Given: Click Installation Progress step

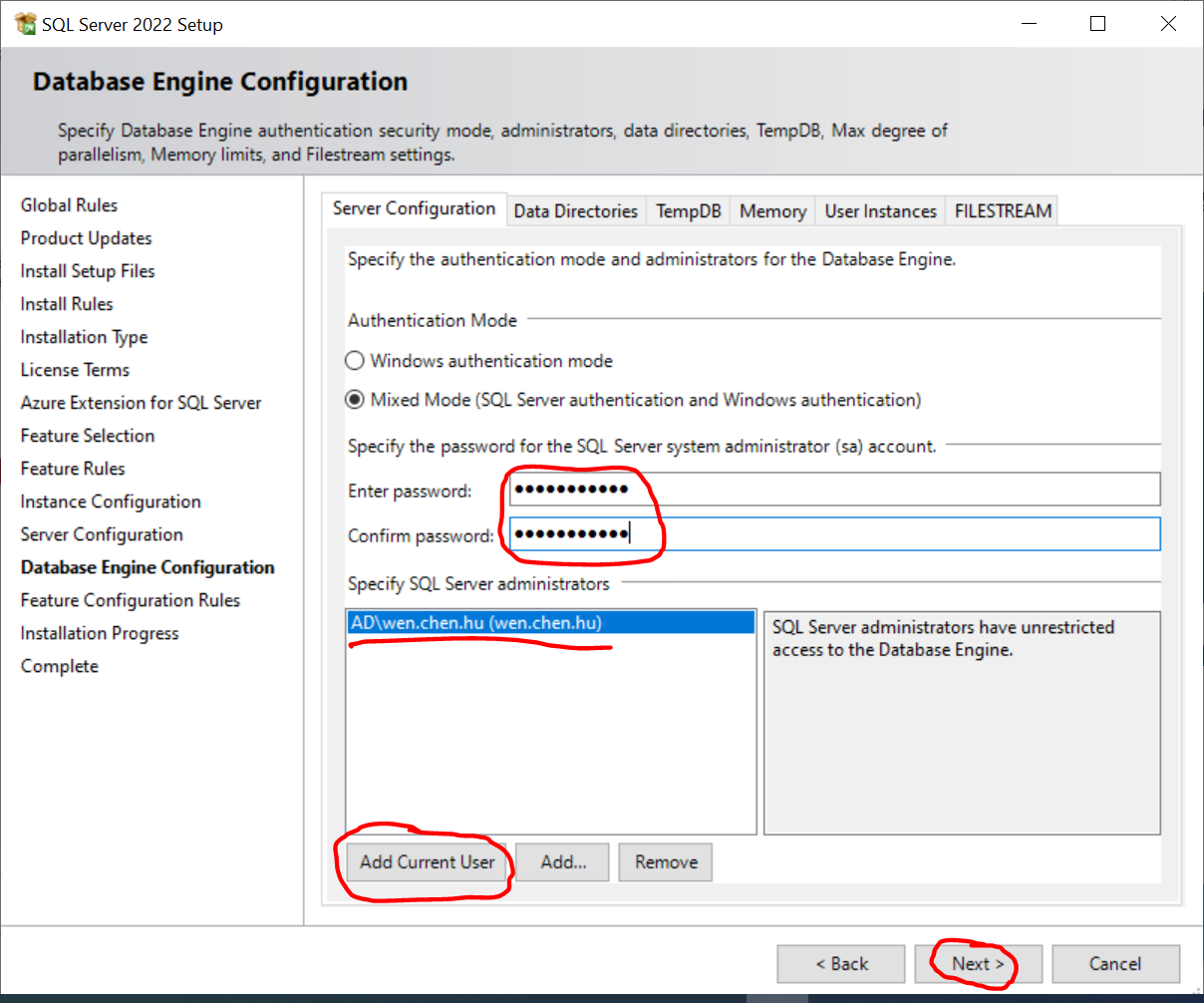Looking at the screenshot, I should pyautogui.click(x=100, y=633).
